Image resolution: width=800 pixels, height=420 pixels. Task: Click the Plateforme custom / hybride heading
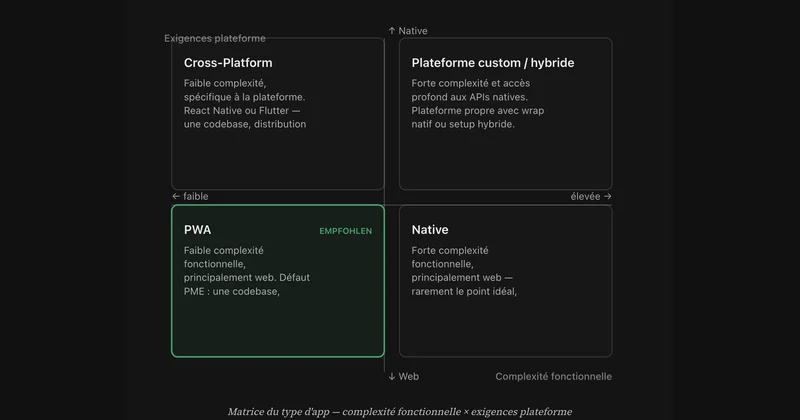tap(493, 63)
